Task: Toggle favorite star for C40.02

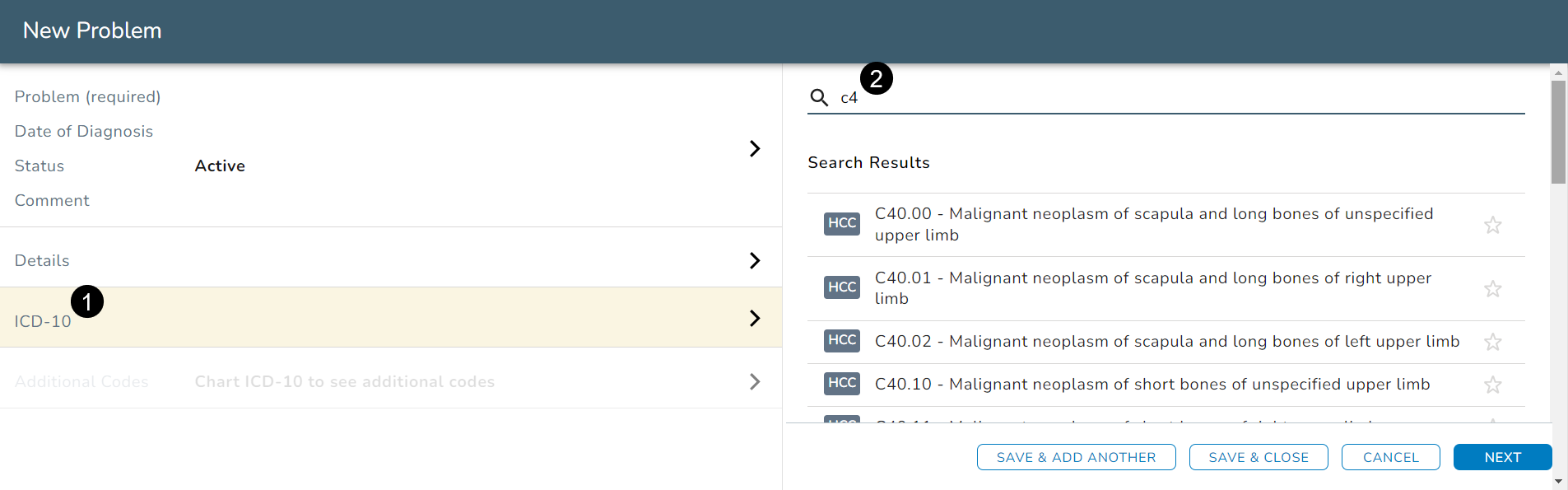Action: click(1492, 342)
